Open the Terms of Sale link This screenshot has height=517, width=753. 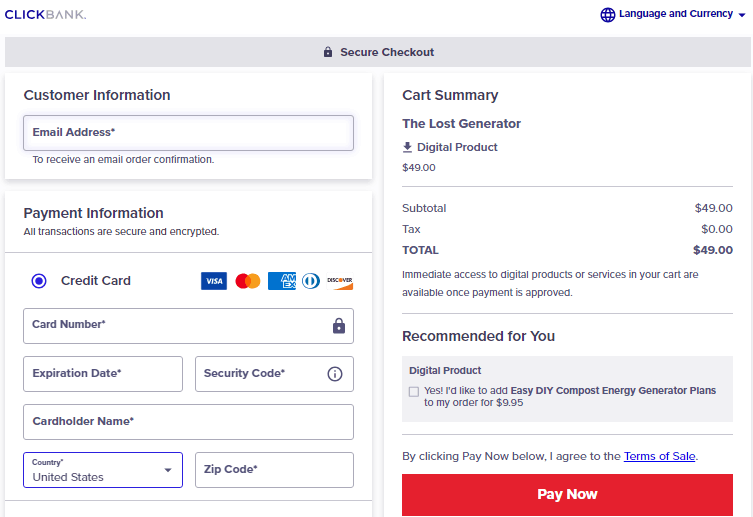(659, 456)
